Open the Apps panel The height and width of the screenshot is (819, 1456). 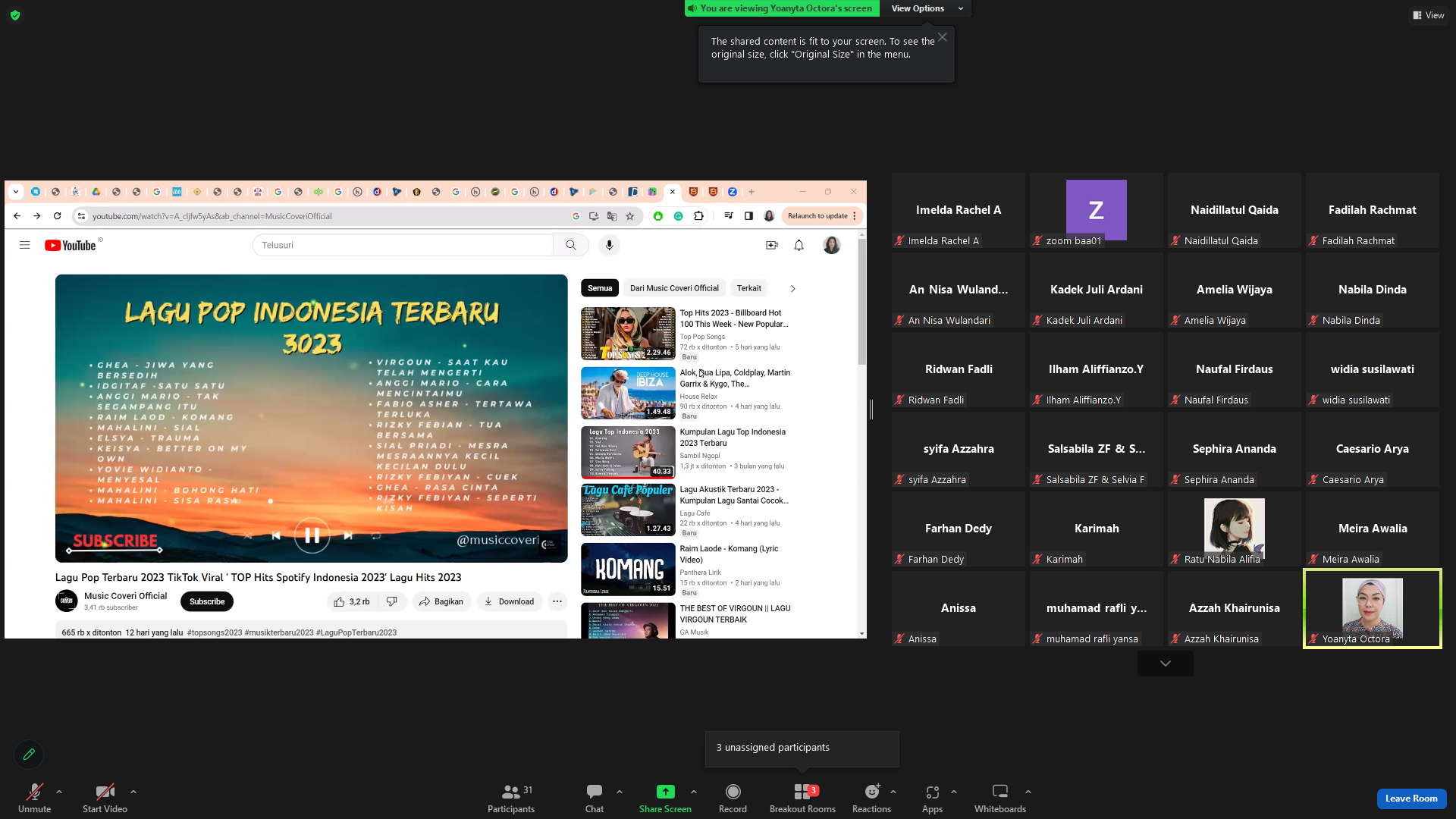(x=932, y=798)
